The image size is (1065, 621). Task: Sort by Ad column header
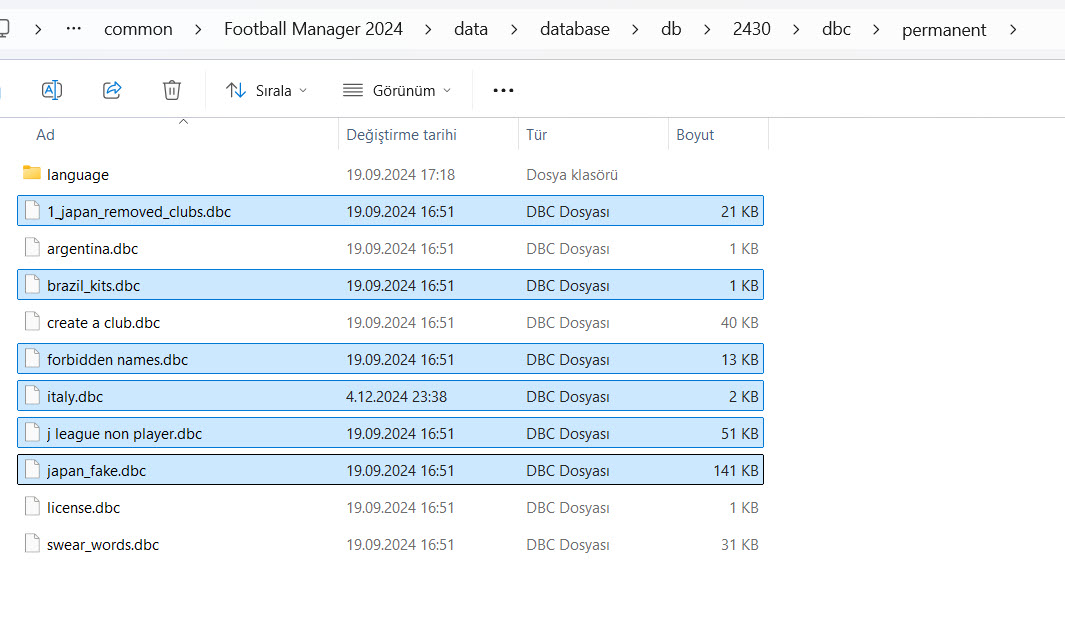point(45,135)
